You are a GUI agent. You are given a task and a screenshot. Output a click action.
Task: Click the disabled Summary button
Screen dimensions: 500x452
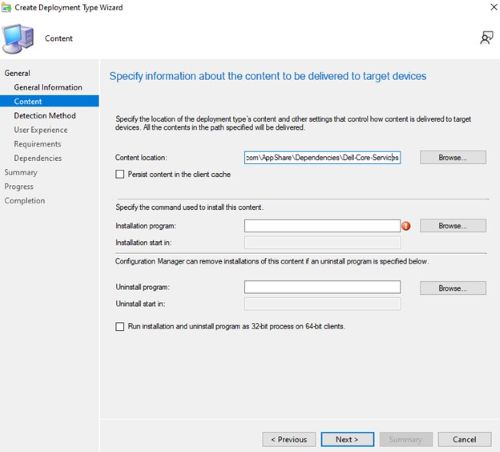tap(406, 439)
